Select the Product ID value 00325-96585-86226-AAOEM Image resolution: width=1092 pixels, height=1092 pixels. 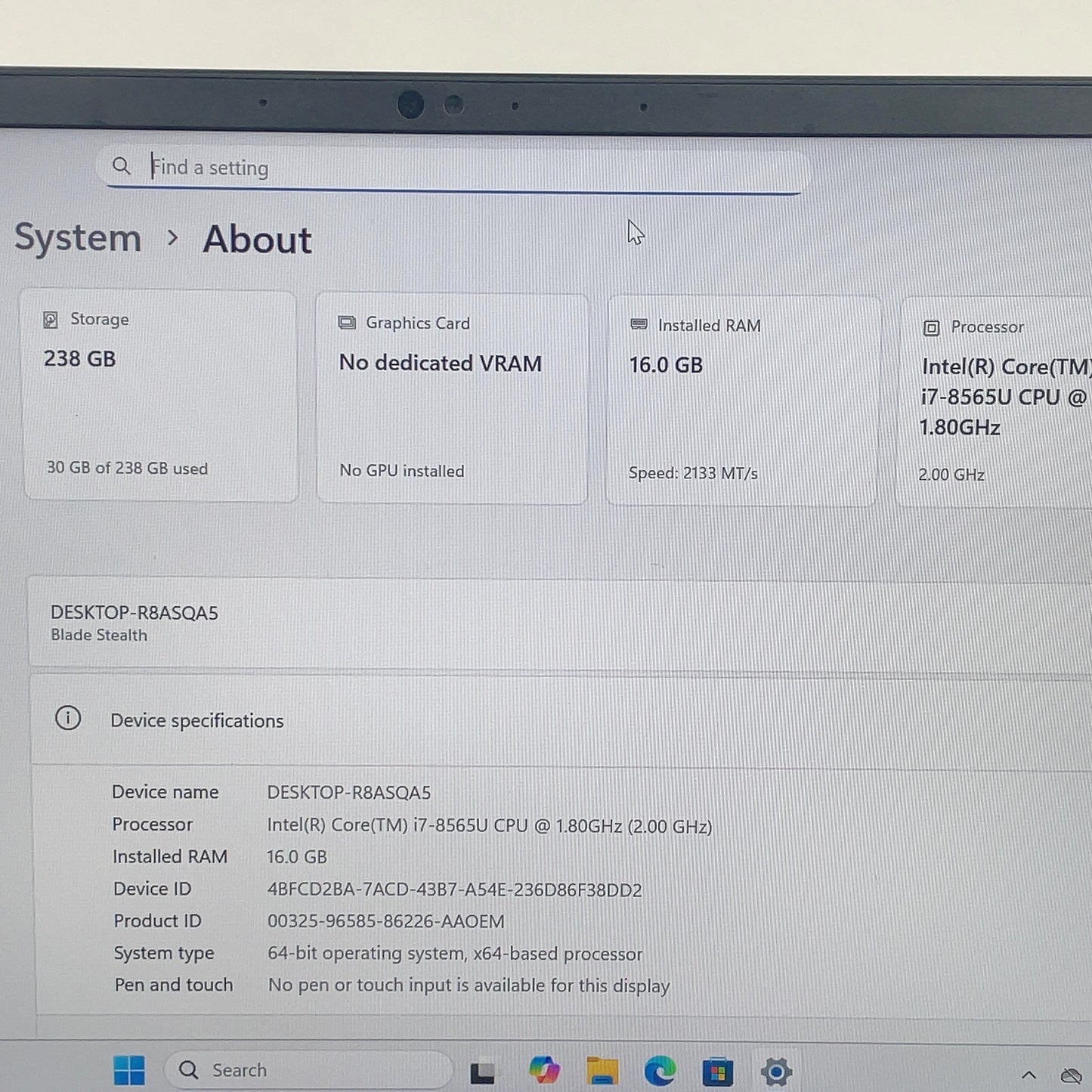click(x=386, y=921)
